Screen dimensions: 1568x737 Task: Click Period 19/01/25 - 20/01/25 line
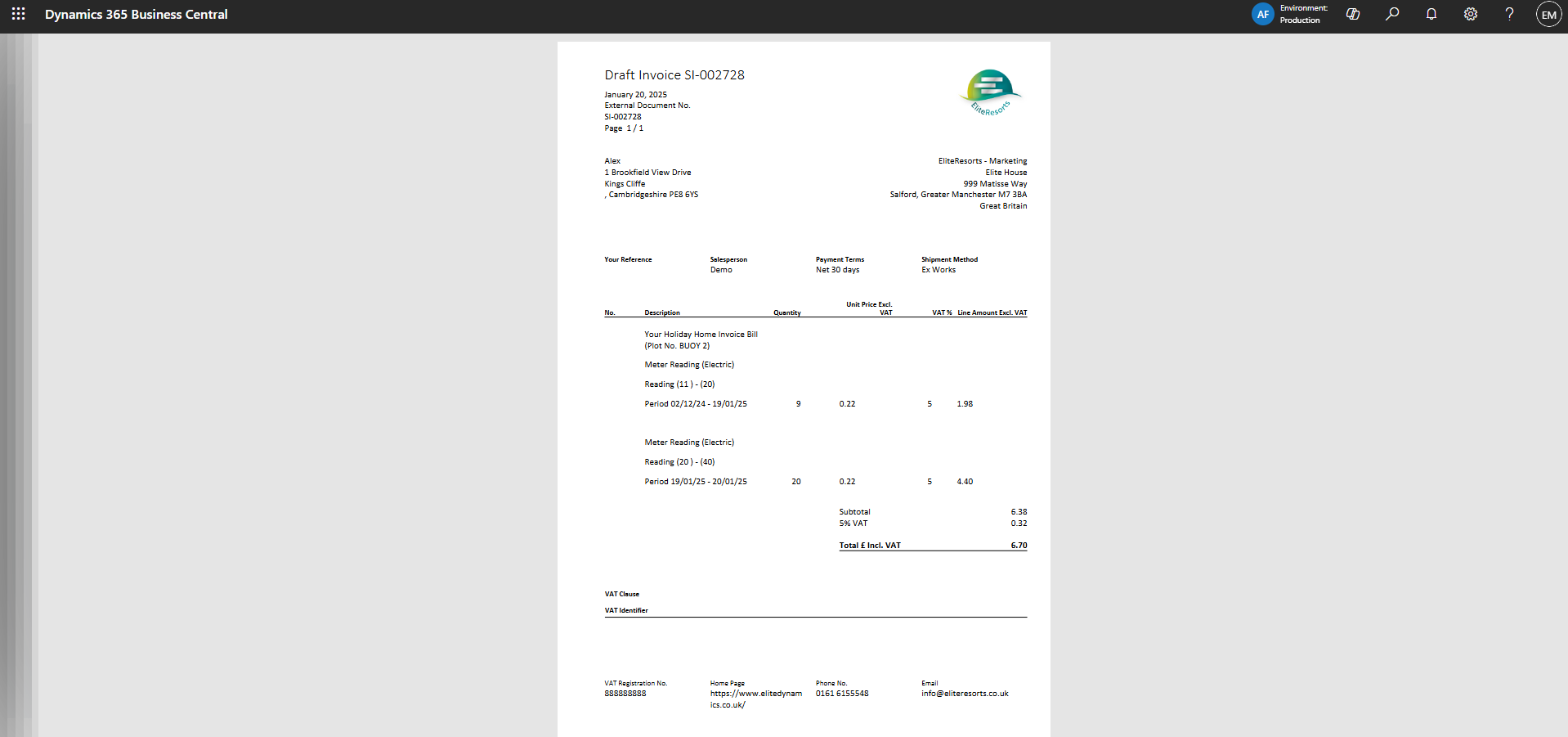[x=696, y=482]
